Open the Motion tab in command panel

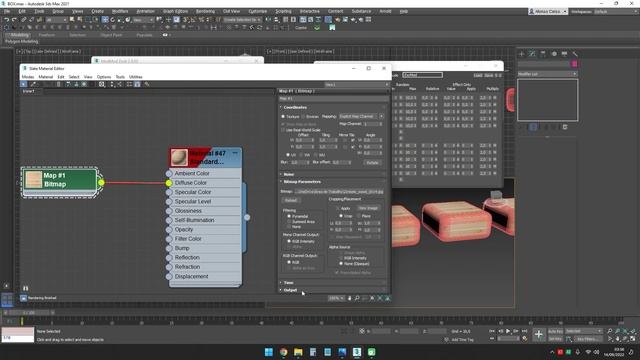(x=554, y=54)
